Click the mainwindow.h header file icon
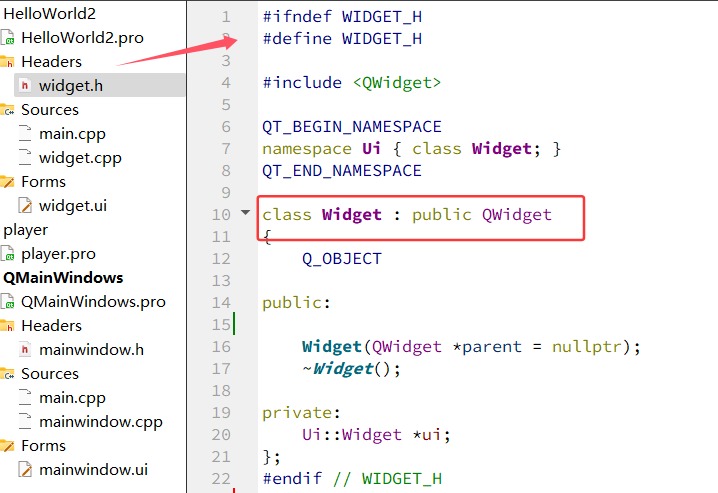Image resolution: width=718 pixels, height=493 pixels. coord(25,350)
